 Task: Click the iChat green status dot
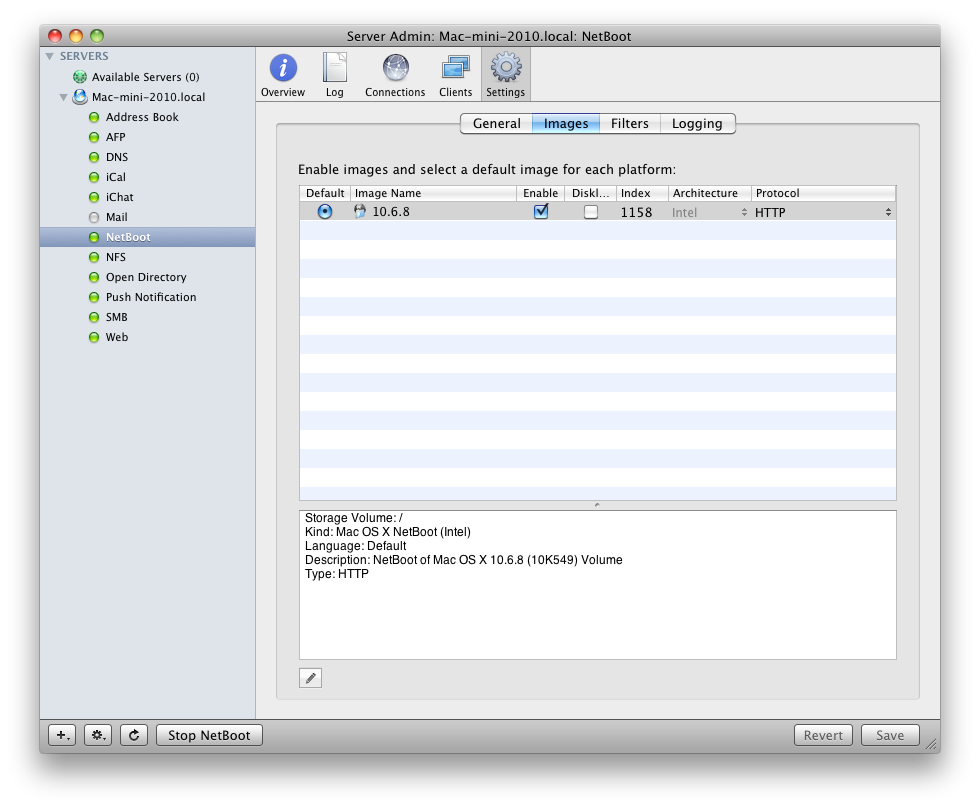pos(94,197)
